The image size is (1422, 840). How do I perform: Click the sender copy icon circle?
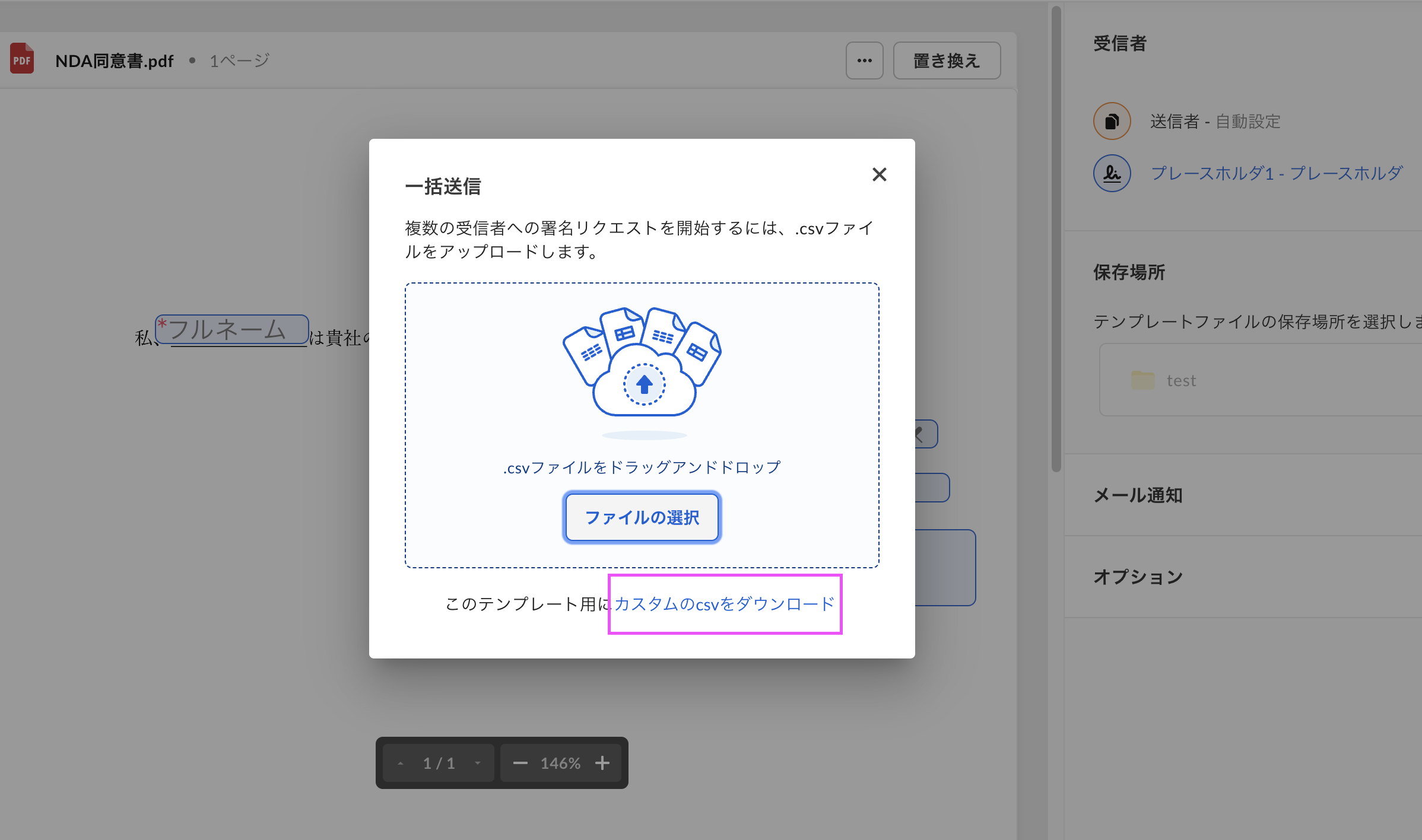coord(1112,122)
